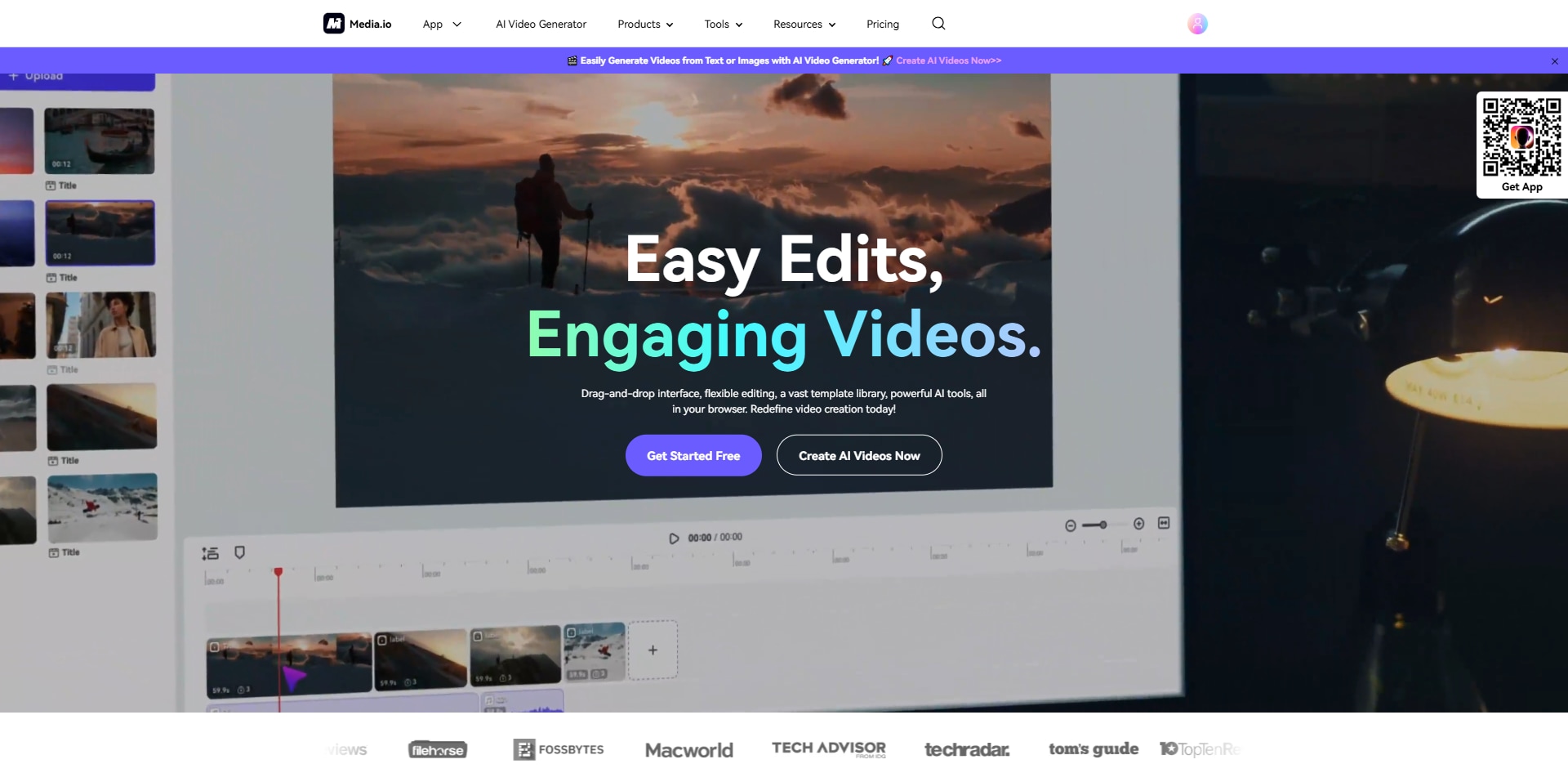The width and height of the screenshot is (1568, 773).
Task: Click the Get Started Free button
Action: pyautogui.click(x=693, y=455)
